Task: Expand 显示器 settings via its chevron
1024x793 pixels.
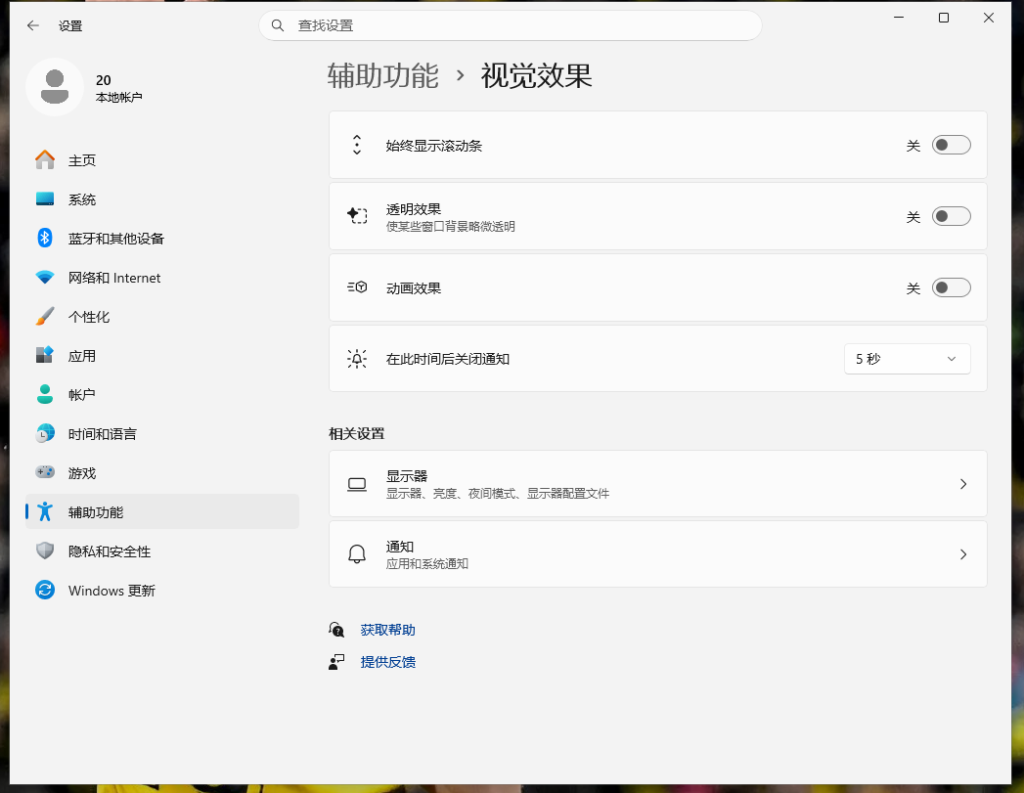Action: click(x=963, y=484)
